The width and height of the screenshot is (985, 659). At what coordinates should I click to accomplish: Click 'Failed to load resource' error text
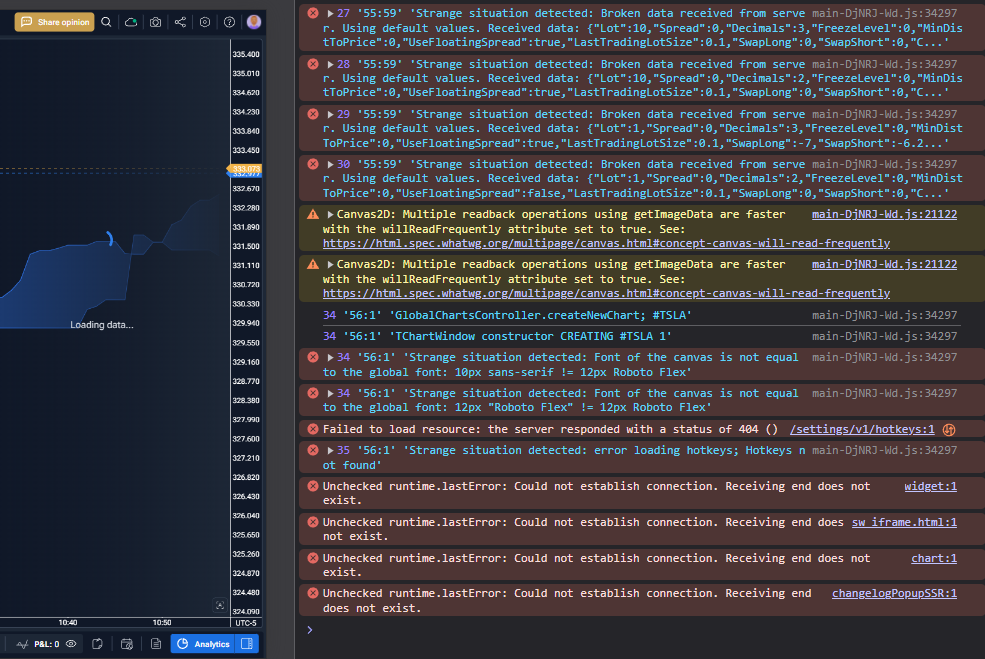pos(550,430)
